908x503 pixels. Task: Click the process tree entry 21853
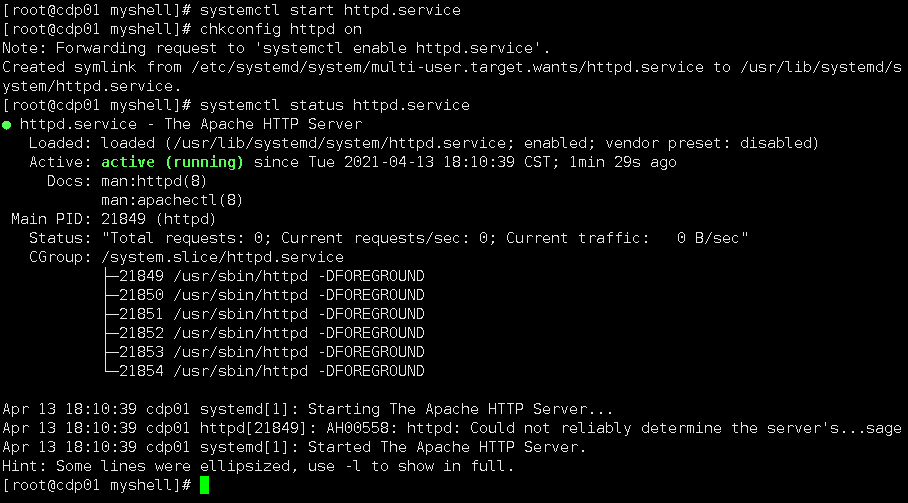tap(272, 353)
